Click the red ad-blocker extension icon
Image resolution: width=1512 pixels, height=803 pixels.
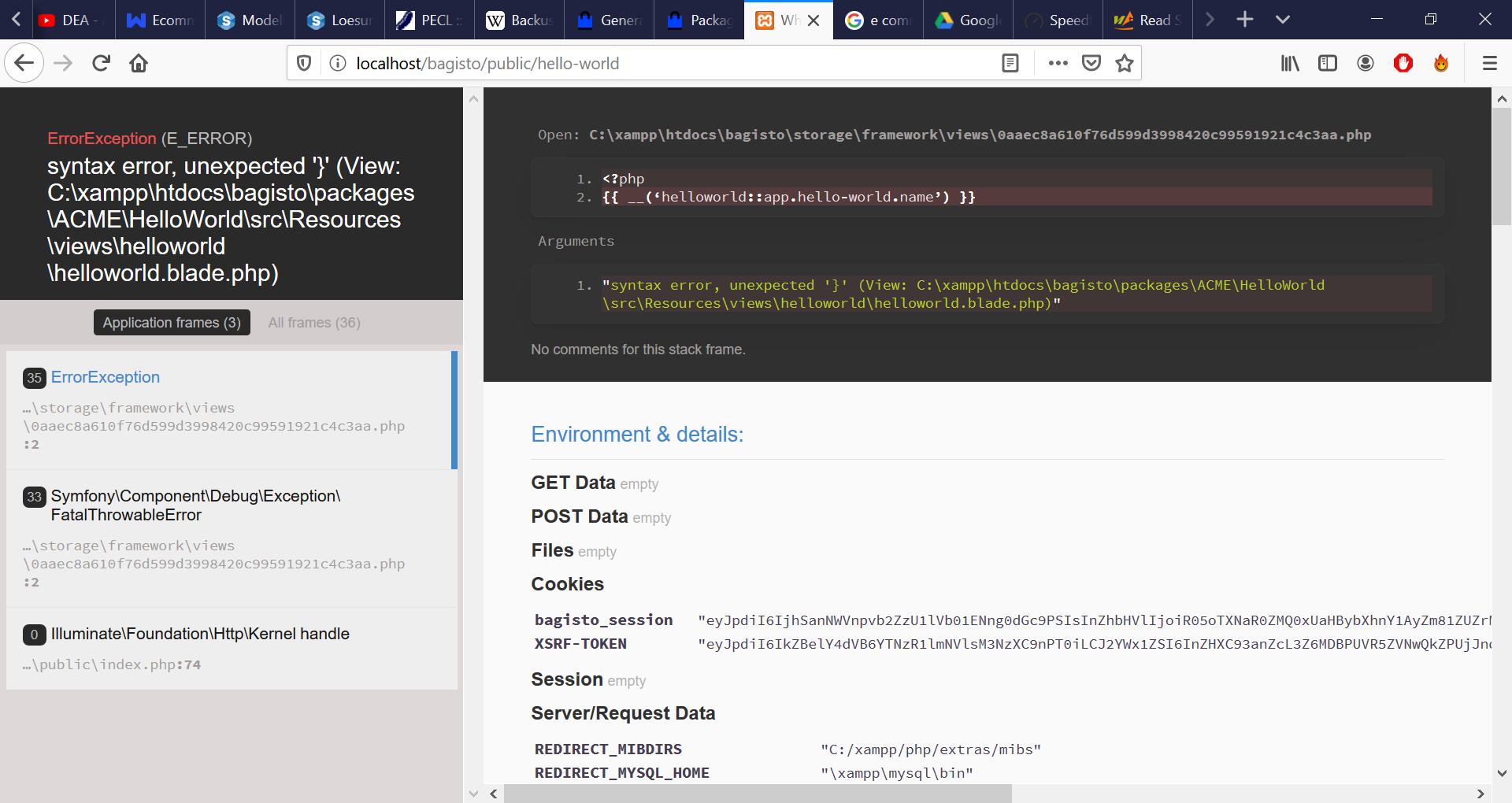coord(1403,63)
